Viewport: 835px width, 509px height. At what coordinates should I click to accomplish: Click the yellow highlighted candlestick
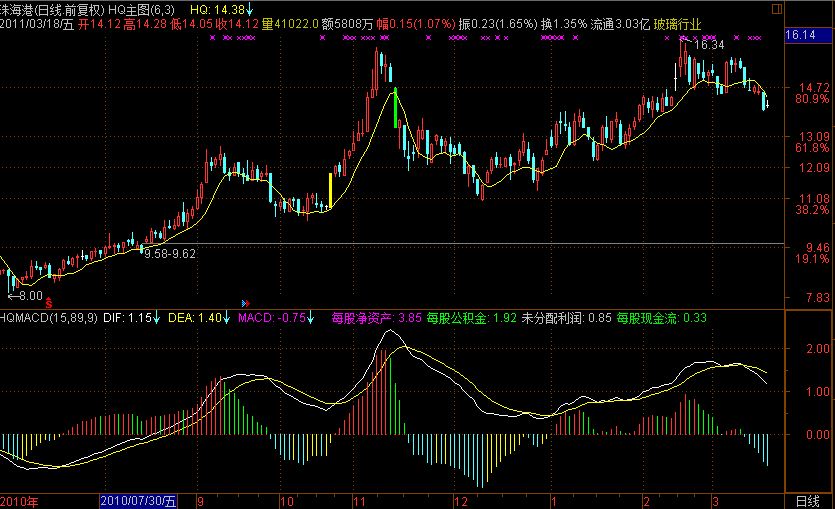point(331,190)
